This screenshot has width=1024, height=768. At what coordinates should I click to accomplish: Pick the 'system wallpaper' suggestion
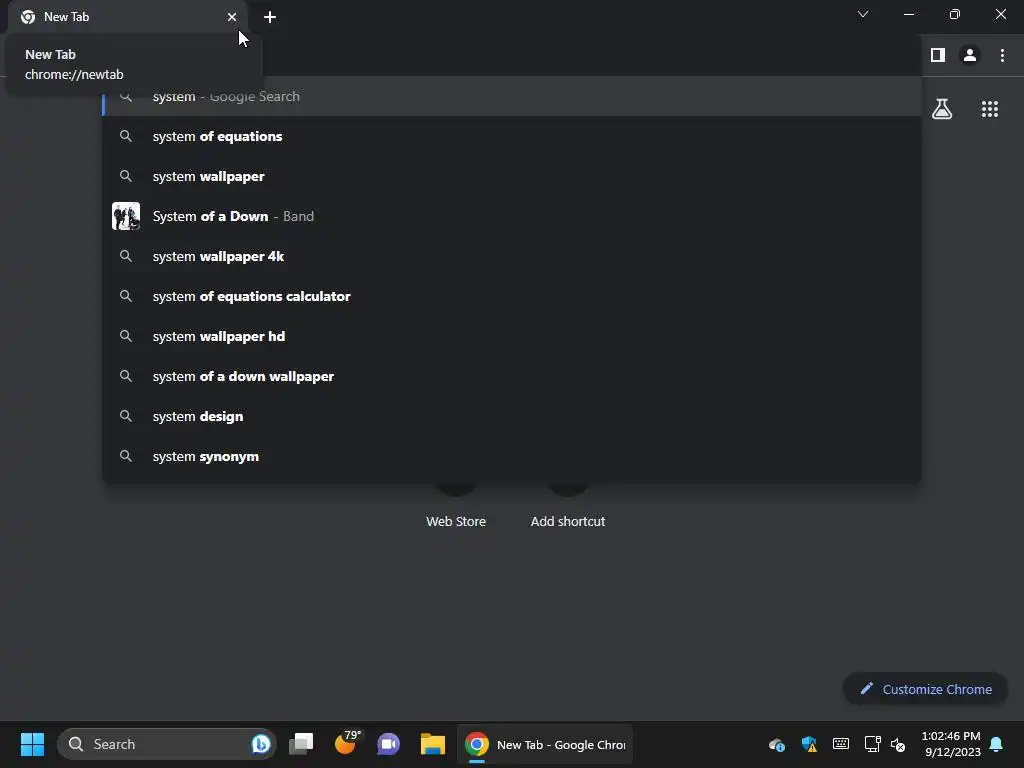tap(512, 176)
